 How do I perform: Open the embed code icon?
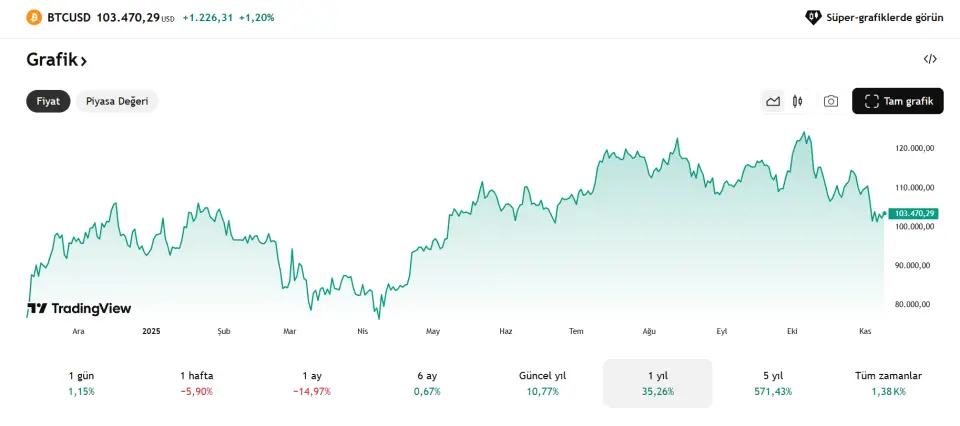point(930,59)
